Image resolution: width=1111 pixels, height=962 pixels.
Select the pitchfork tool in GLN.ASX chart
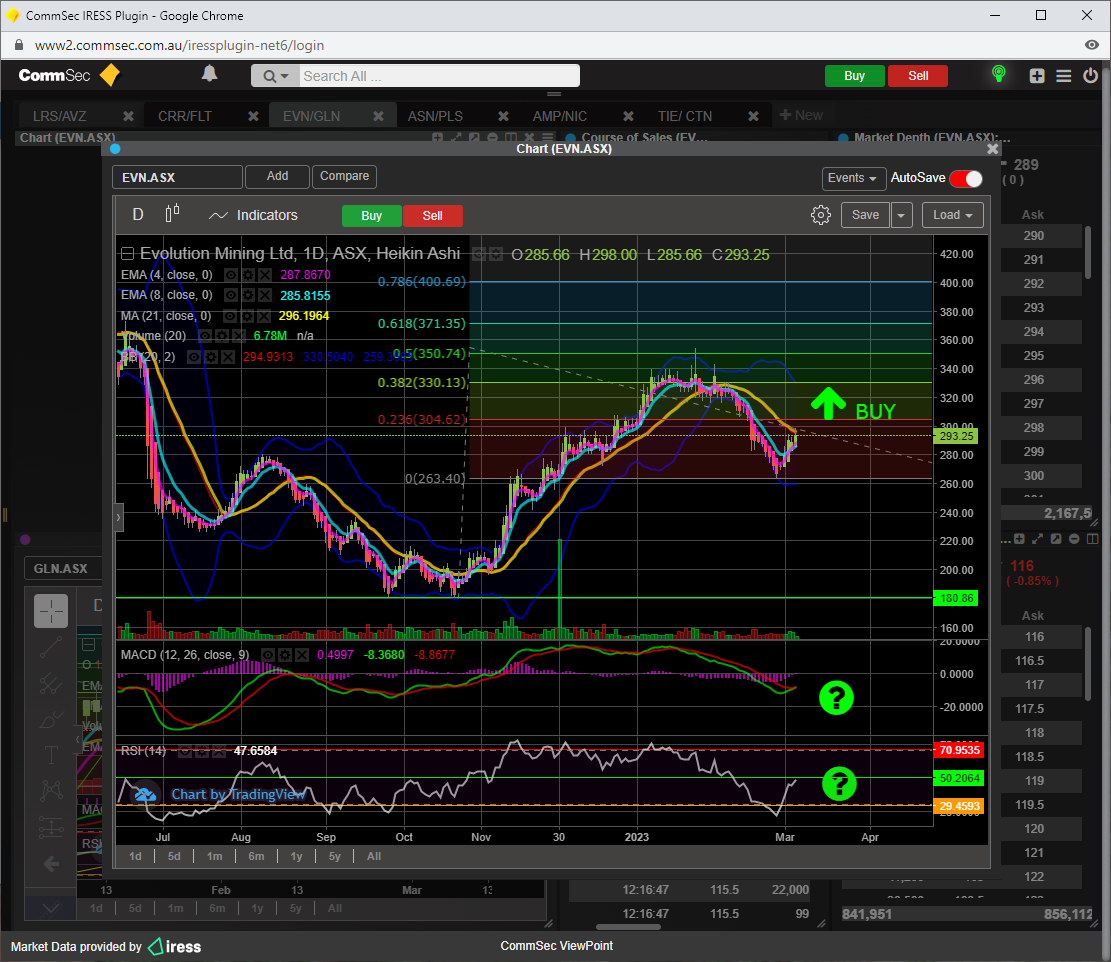(x=51, y=684)
